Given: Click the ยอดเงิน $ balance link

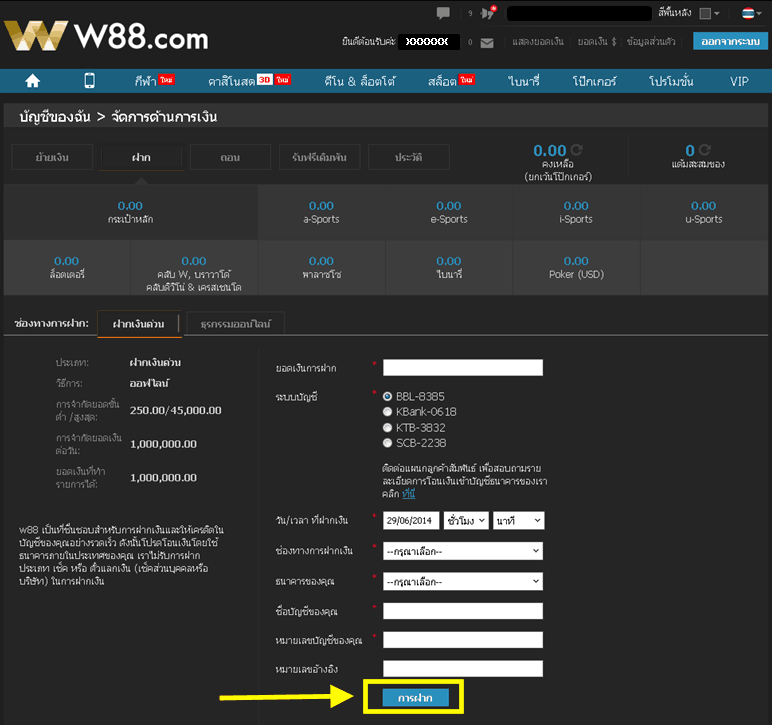Looking at the screenshot, I should (x=597, y=42).
